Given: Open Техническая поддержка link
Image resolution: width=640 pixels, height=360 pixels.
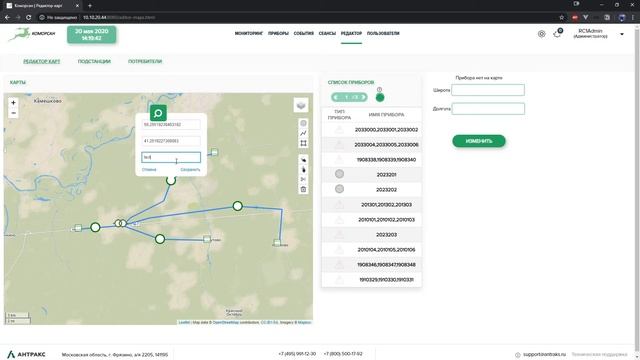Looking at the screenshot, I should (599, 354).
